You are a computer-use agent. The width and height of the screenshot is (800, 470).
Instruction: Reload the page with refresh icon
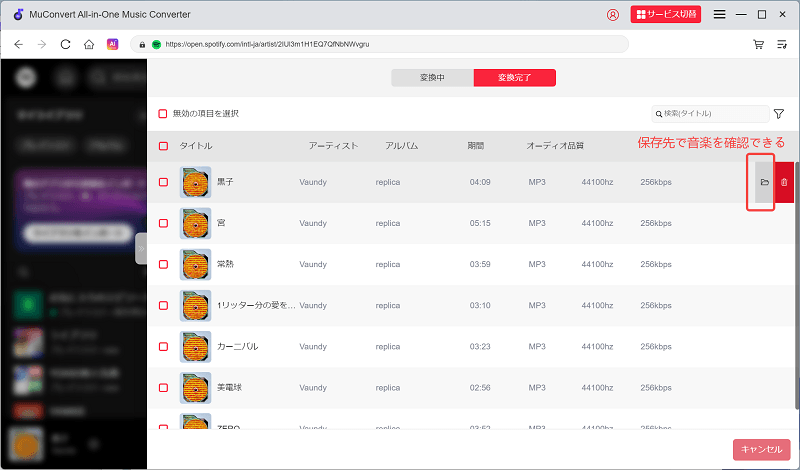click(x=65, y=44)
